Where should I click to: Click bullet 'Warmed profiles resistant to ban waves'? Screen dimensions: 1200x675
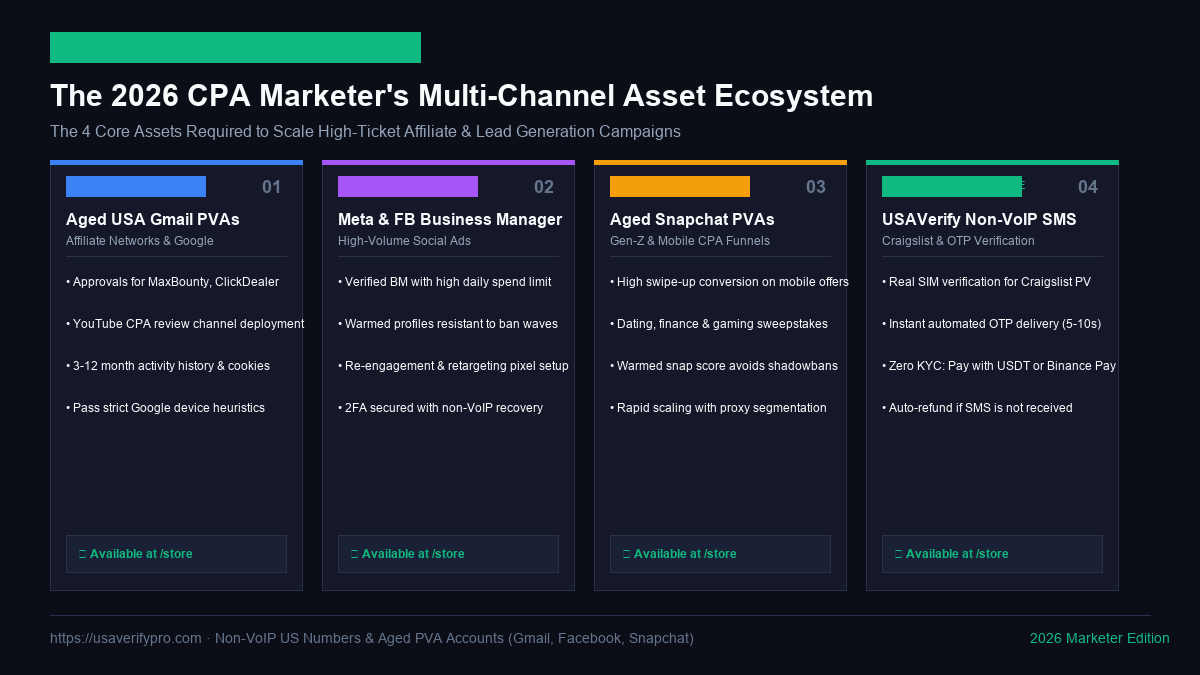click(448, 324)
